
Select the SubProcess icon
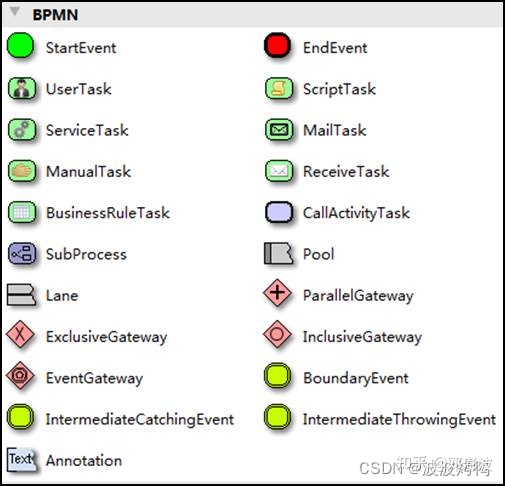tap(22, 253)
